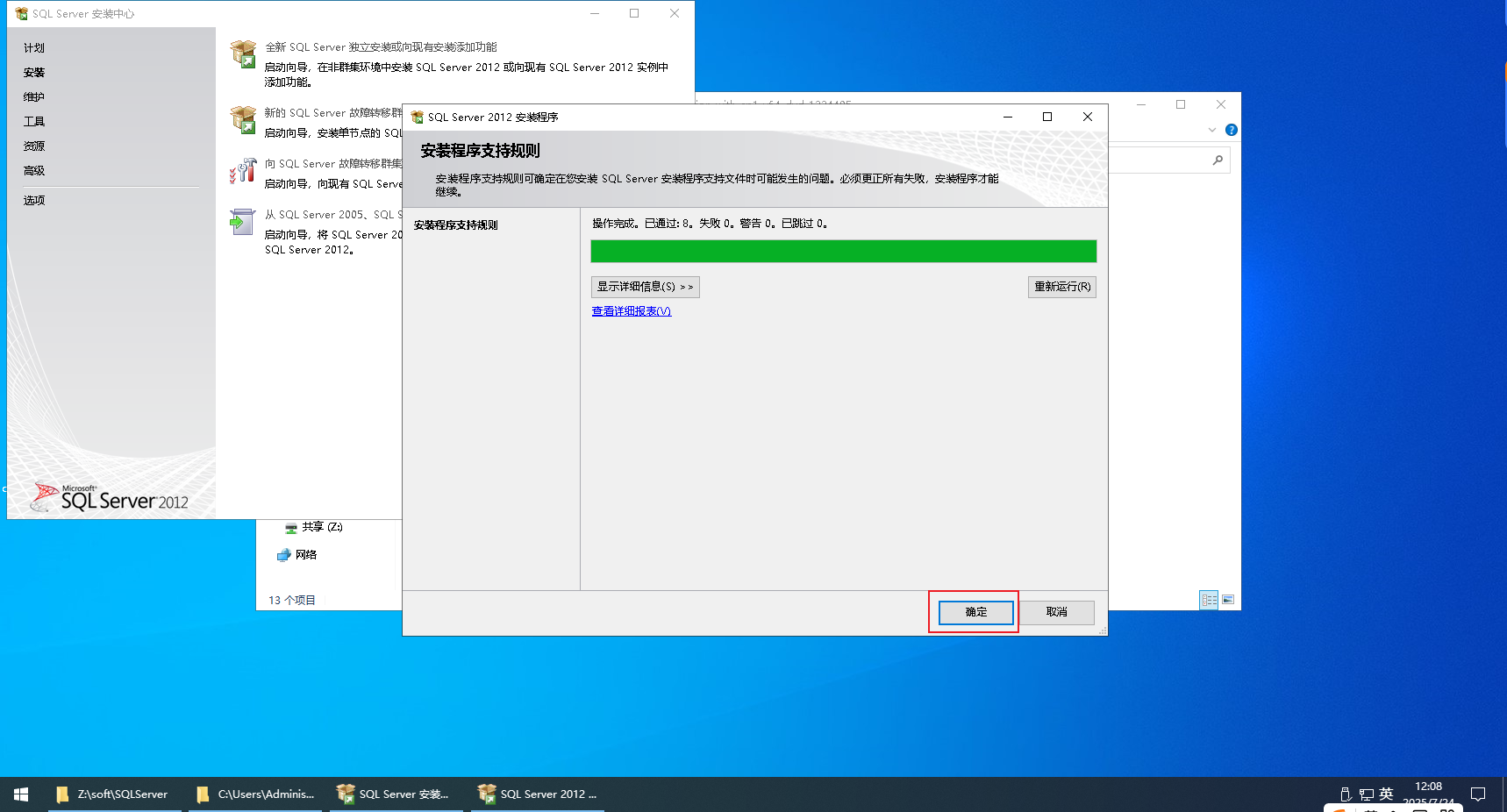Screen dimensions: 1507x812
Task: Select 安装 in Installation Center sidebar
Action: pos(34,73)
